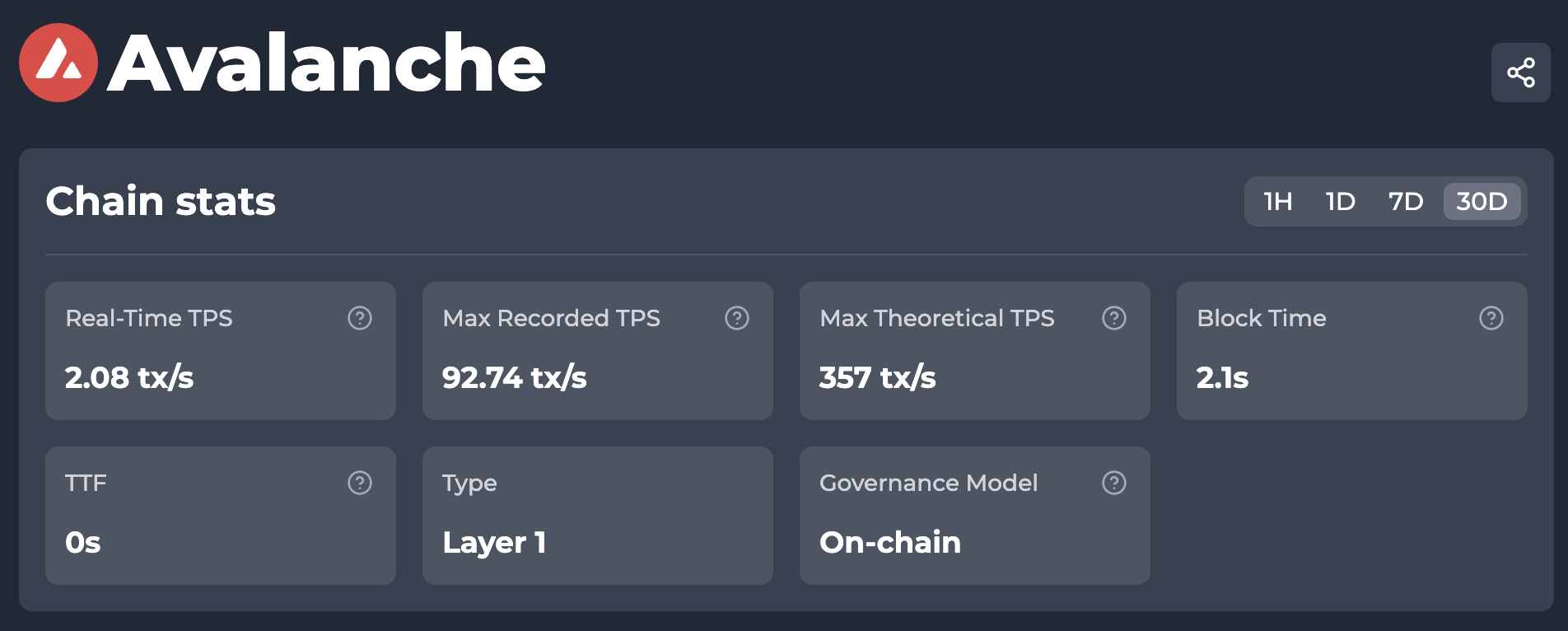Select the 30D time range

(1482, 202)
